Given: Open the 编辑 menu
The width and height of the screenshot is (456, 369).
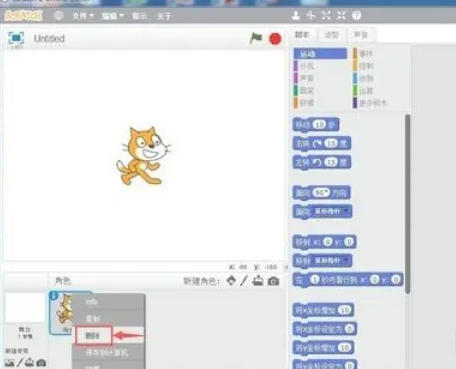Looking at the screenshot, I should (112, 16).
